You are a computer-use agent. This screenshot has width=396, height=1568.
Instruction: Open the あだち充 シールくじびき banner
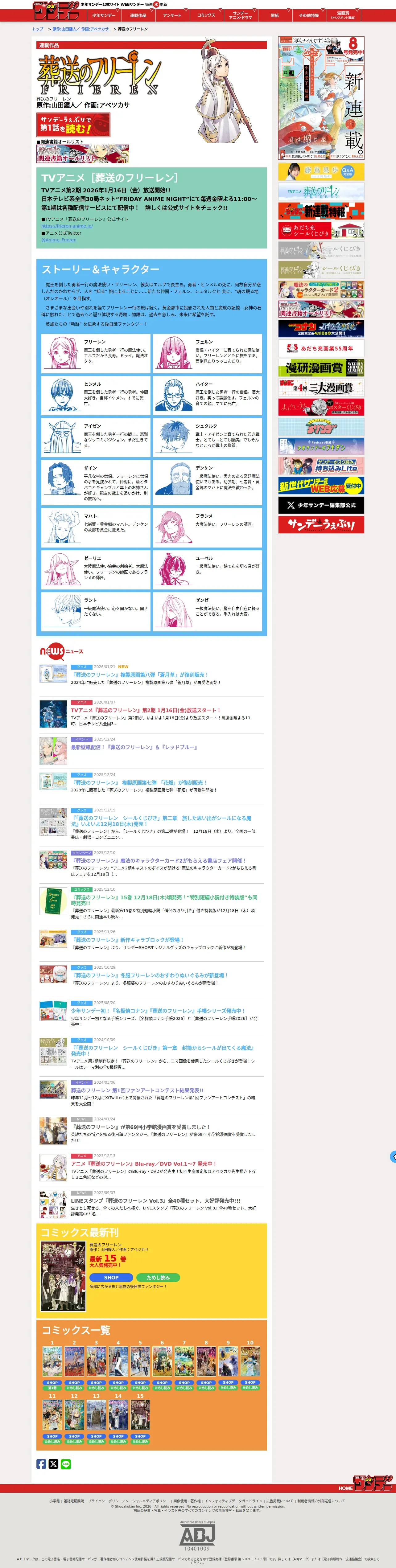click(321, 231)
